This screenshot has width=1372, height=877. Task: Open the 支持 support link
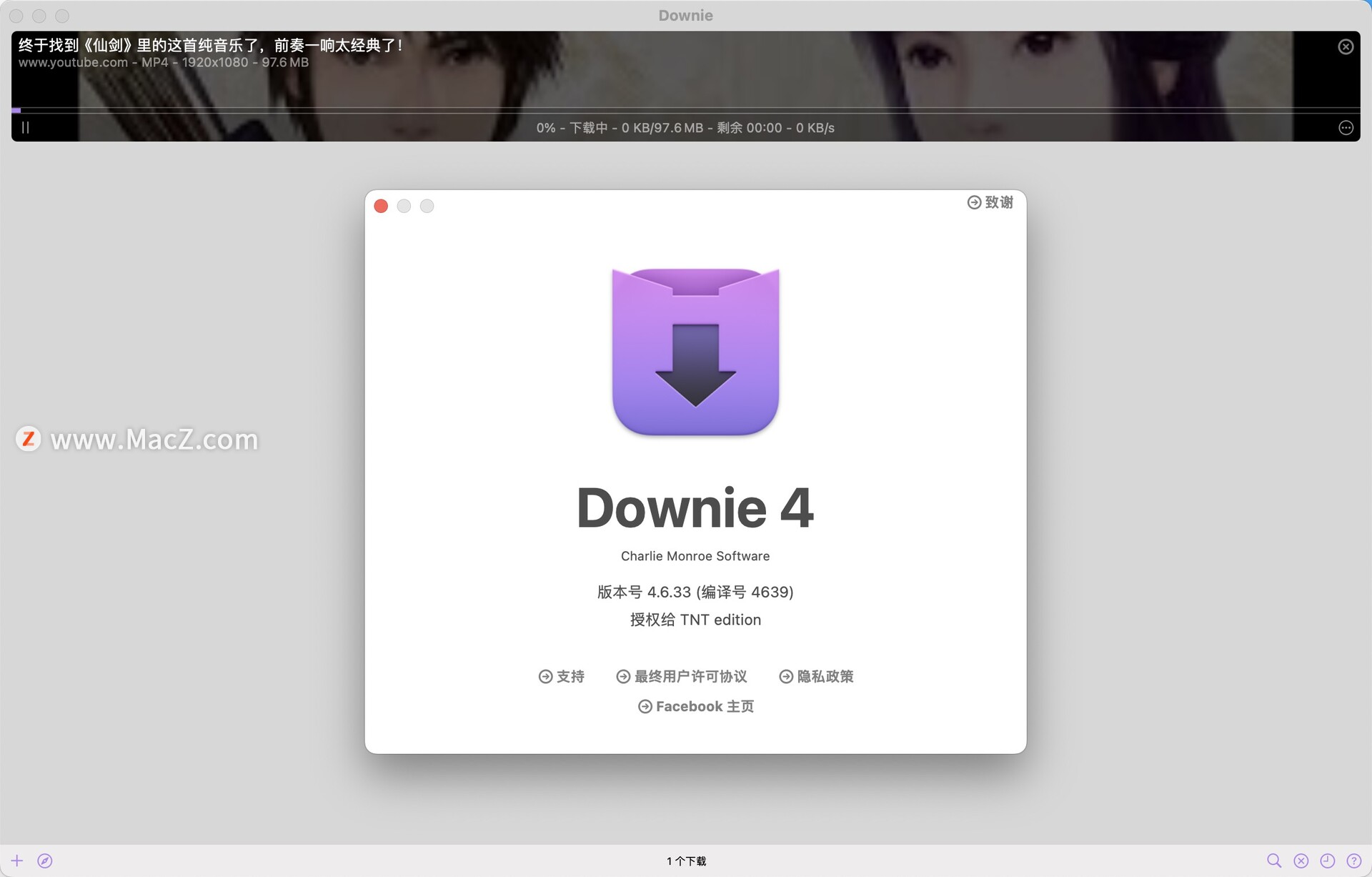562,676
